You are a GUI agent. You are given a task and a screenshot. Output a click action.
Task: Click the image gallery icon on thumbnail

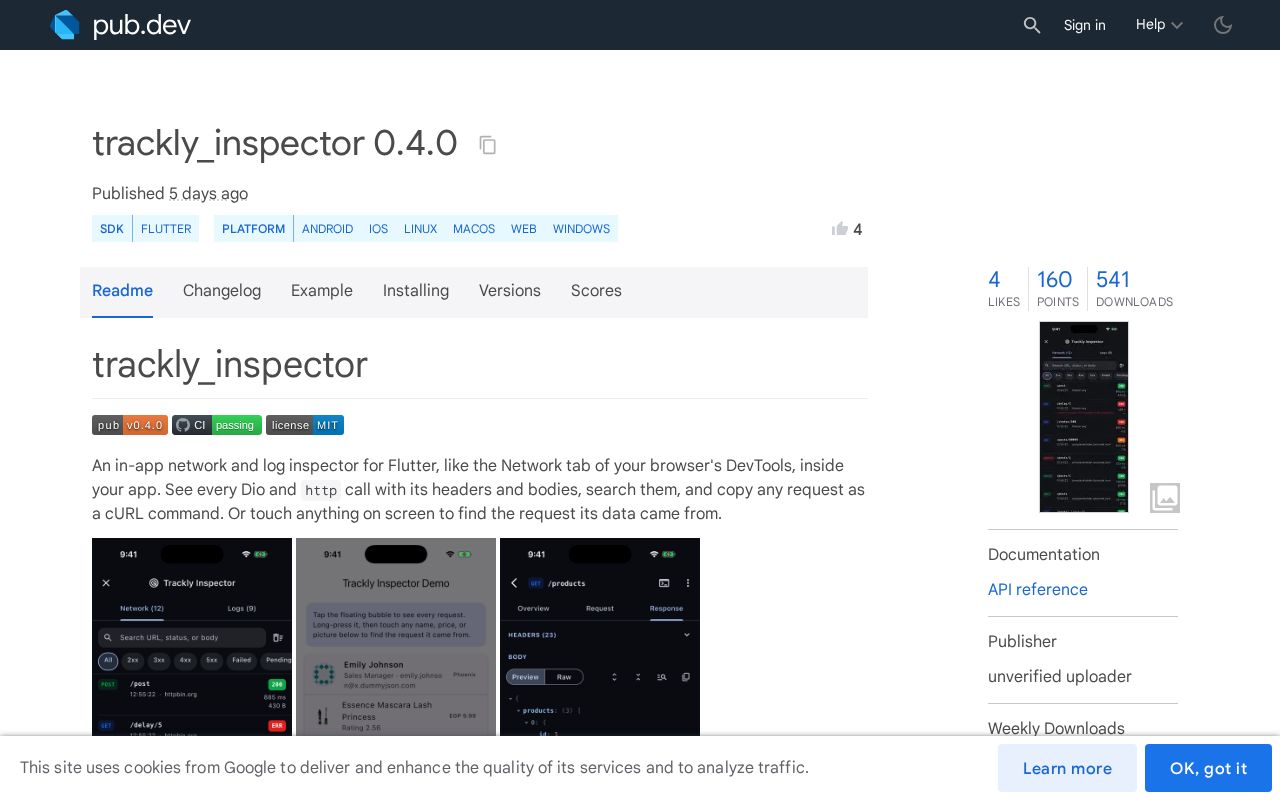click(1165, 497)
